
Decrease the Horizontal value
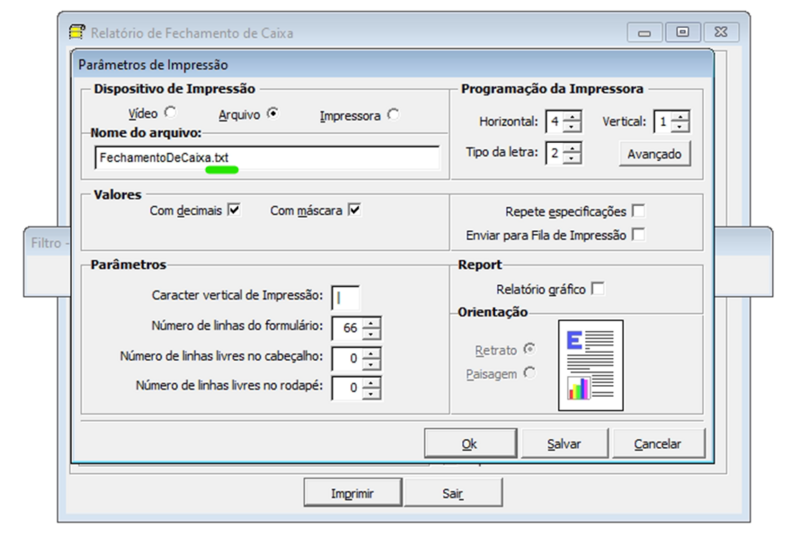pyautogui.click(x=572, y=127)
